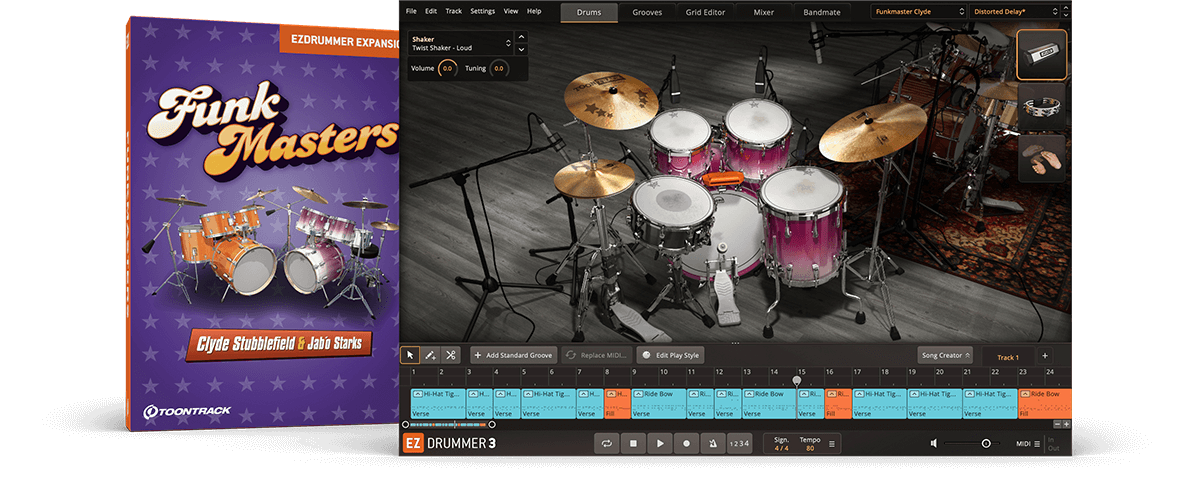Select the tambourine percussion thumbnail
Screen dimensions: 1200x488
click(x=1041, y=106)
